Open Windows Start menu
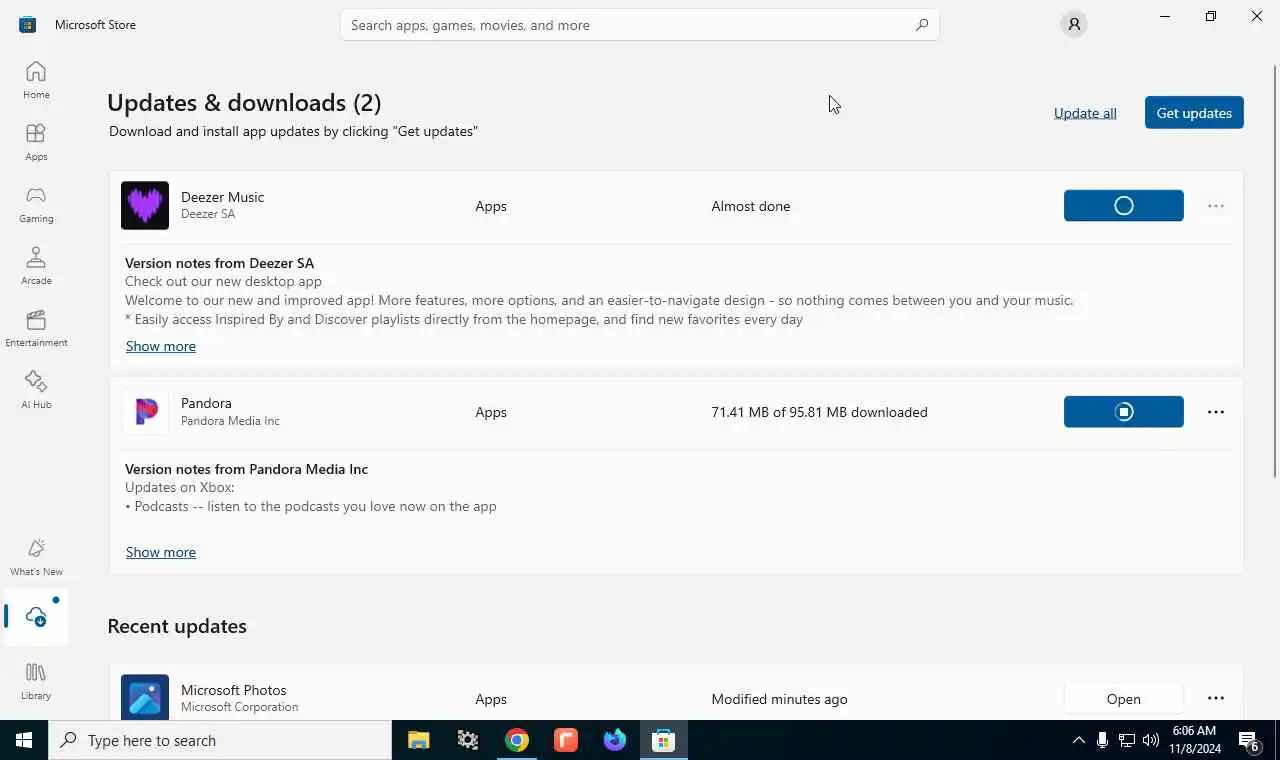 point(24,740)
